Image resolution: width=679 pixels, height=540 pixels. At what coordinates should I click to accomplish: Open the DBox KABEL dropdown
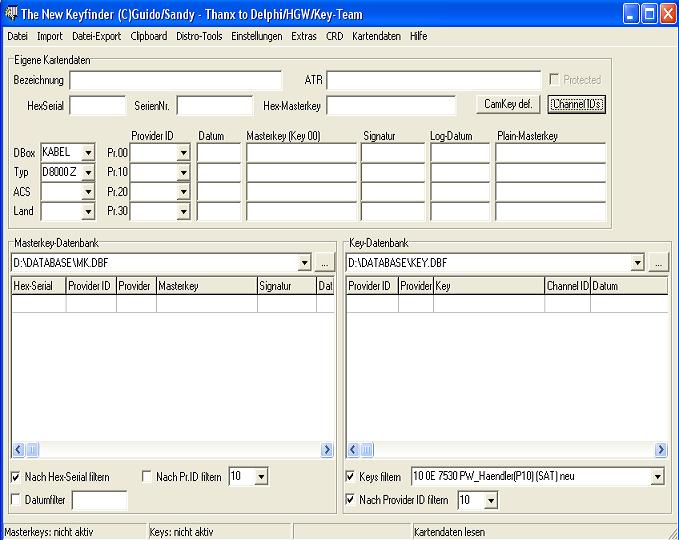click(x=88, y=153)
